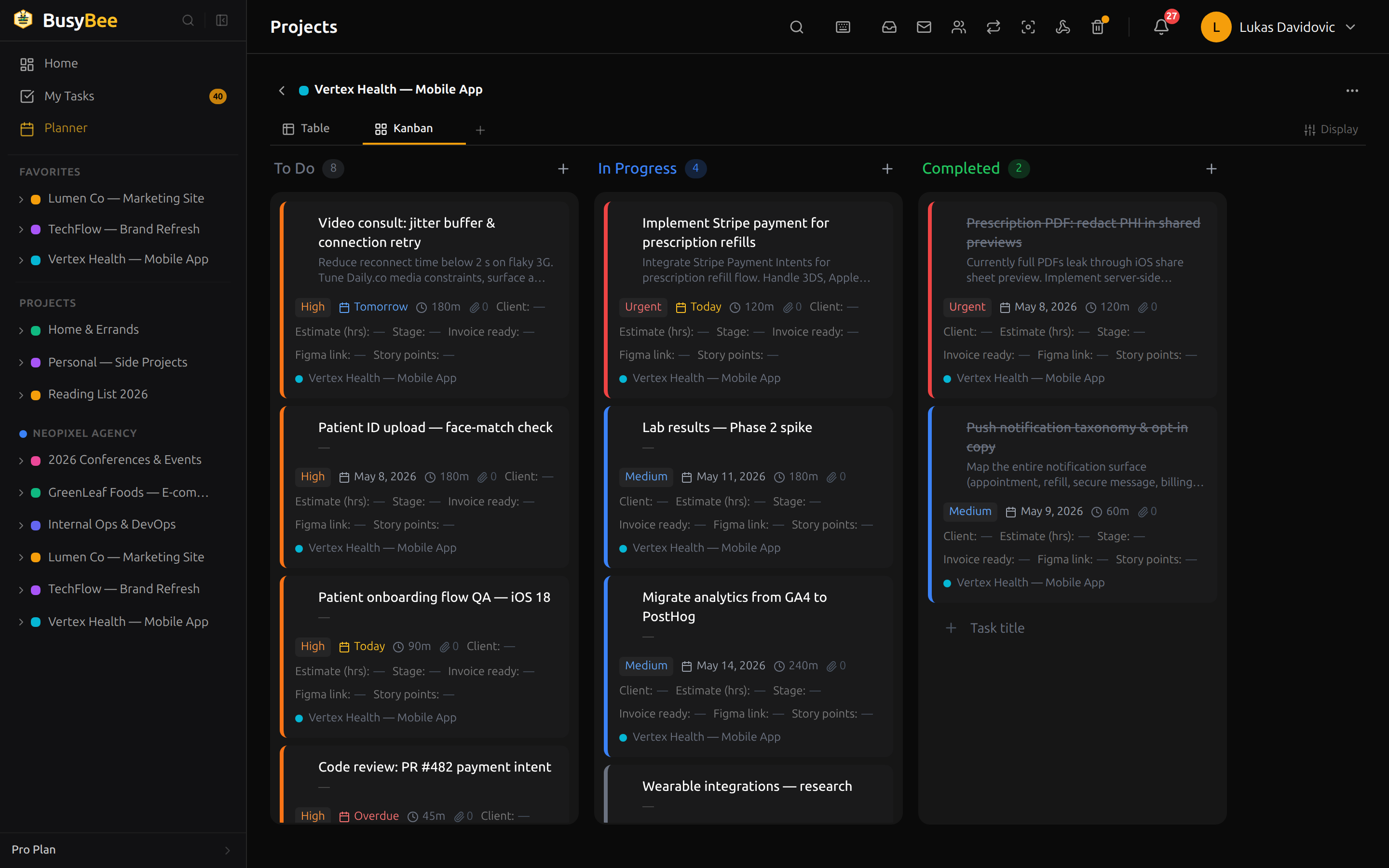Viewport: 1389px width, 868px height.
Task: Open Home in the sidebar
Action: (x=123, y=64)
